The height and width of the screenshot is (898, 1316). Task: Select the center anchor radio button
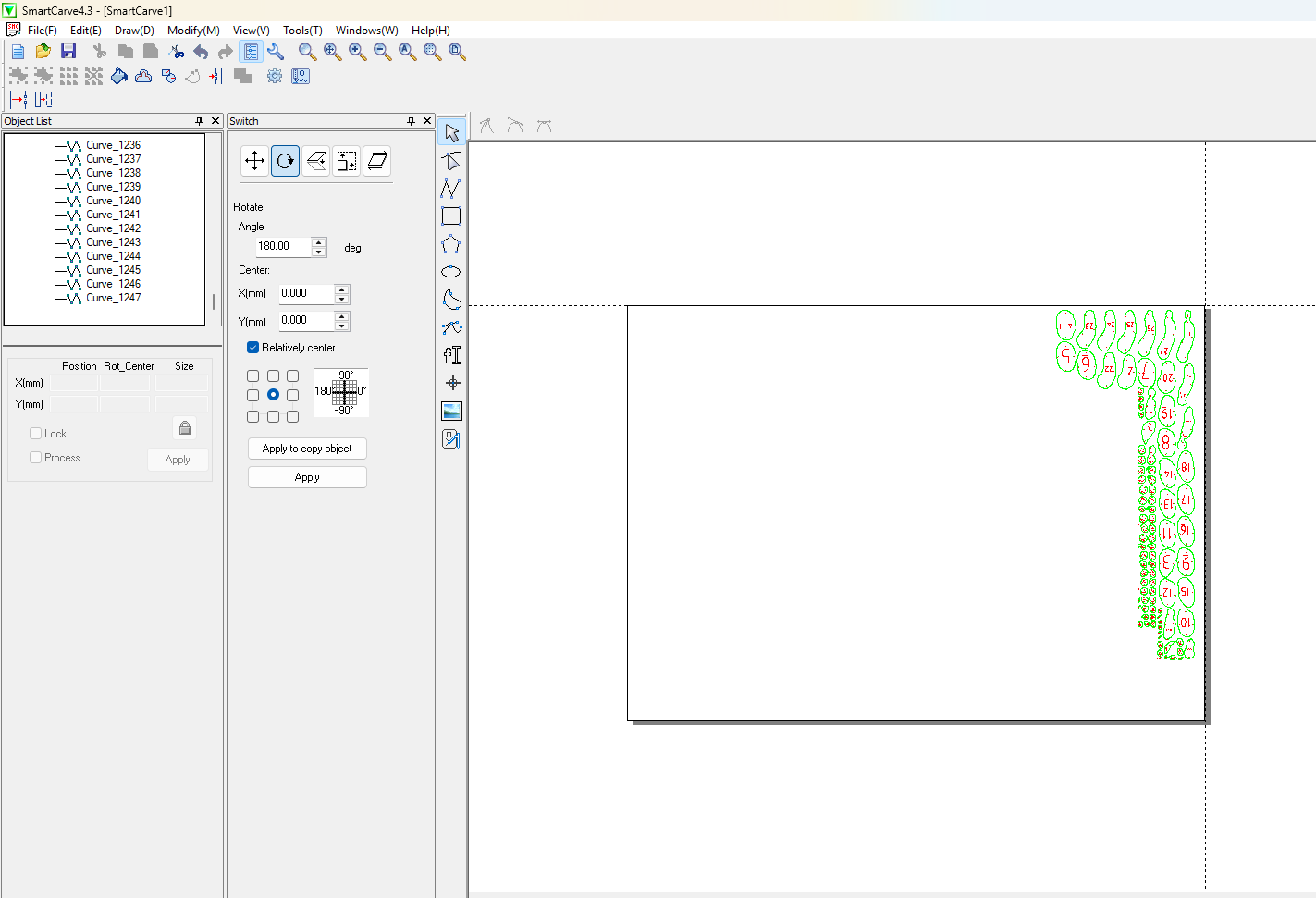click(x=273, y=395)
